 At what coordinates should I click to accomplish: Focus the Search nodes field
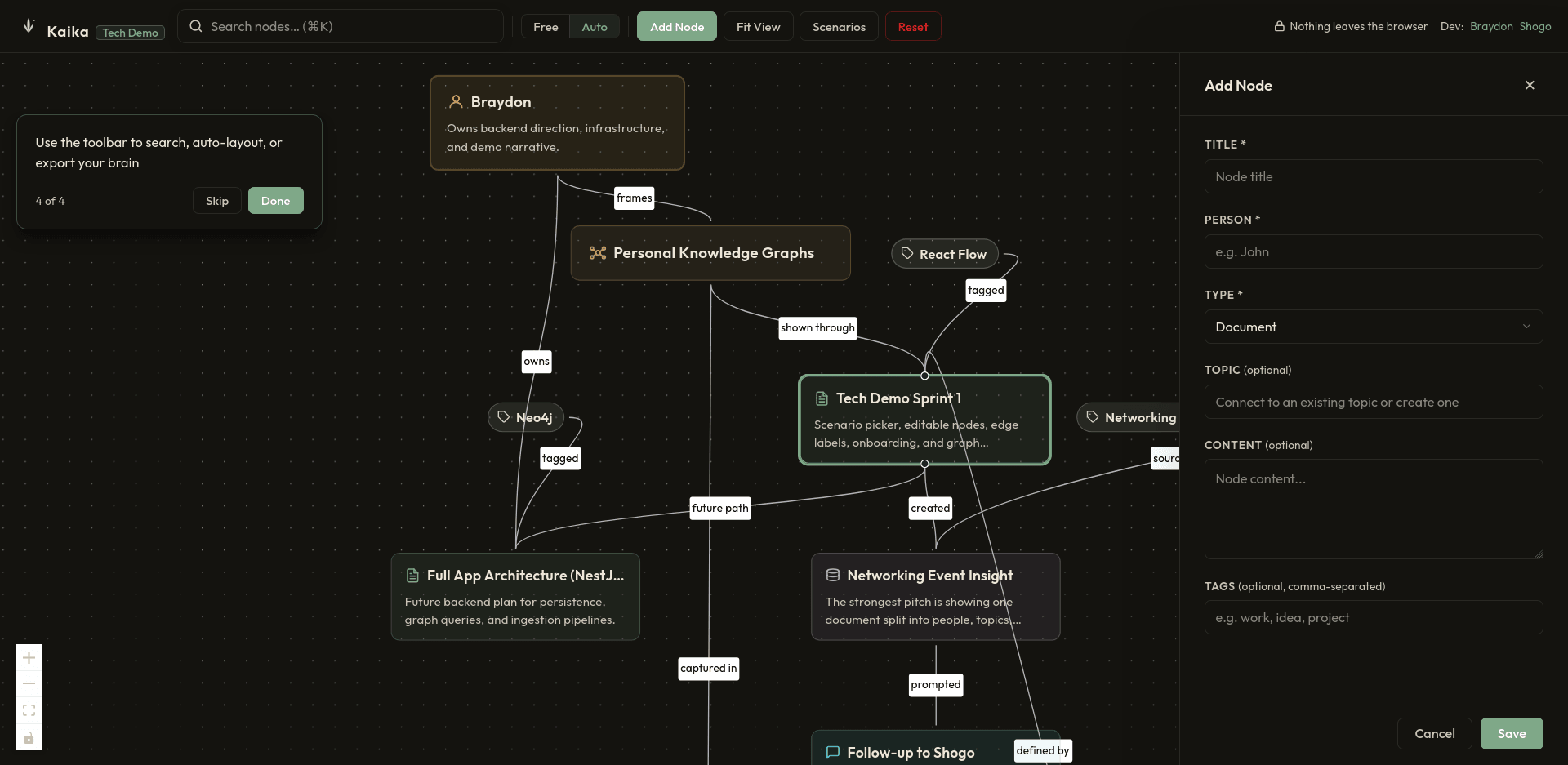341,26
